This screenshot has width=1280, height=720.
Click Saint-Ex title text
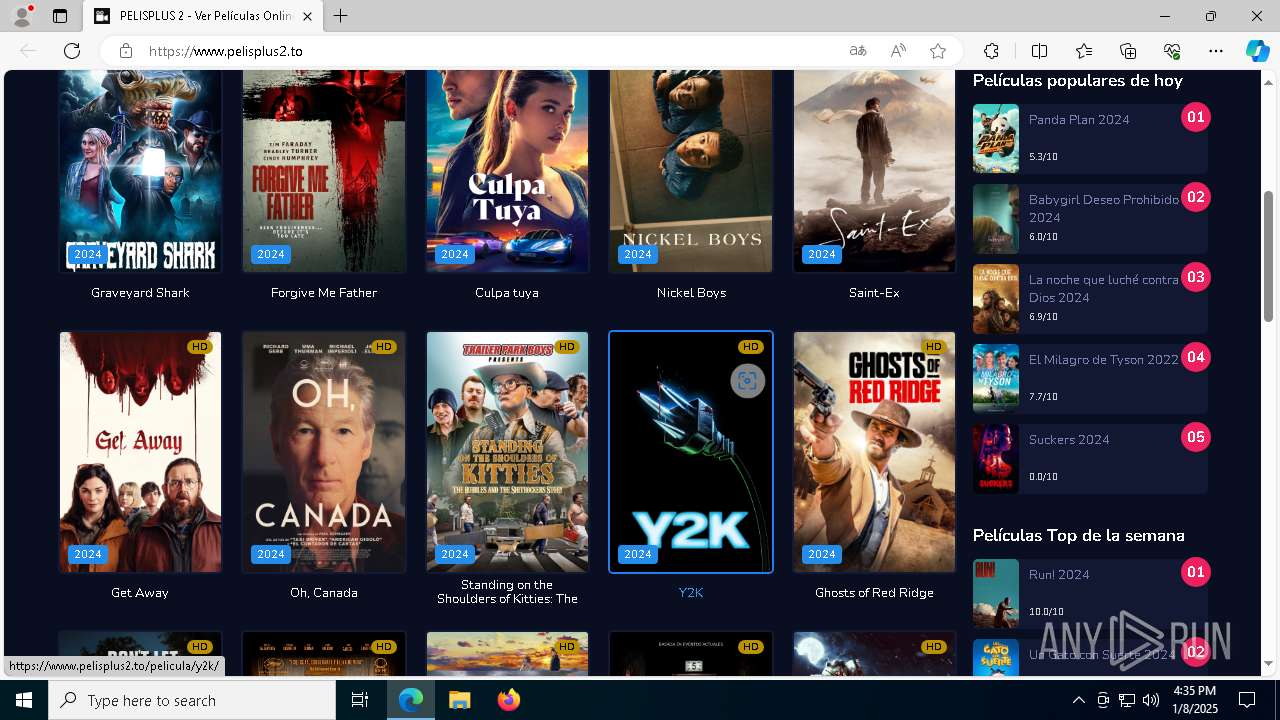[874, 292]
